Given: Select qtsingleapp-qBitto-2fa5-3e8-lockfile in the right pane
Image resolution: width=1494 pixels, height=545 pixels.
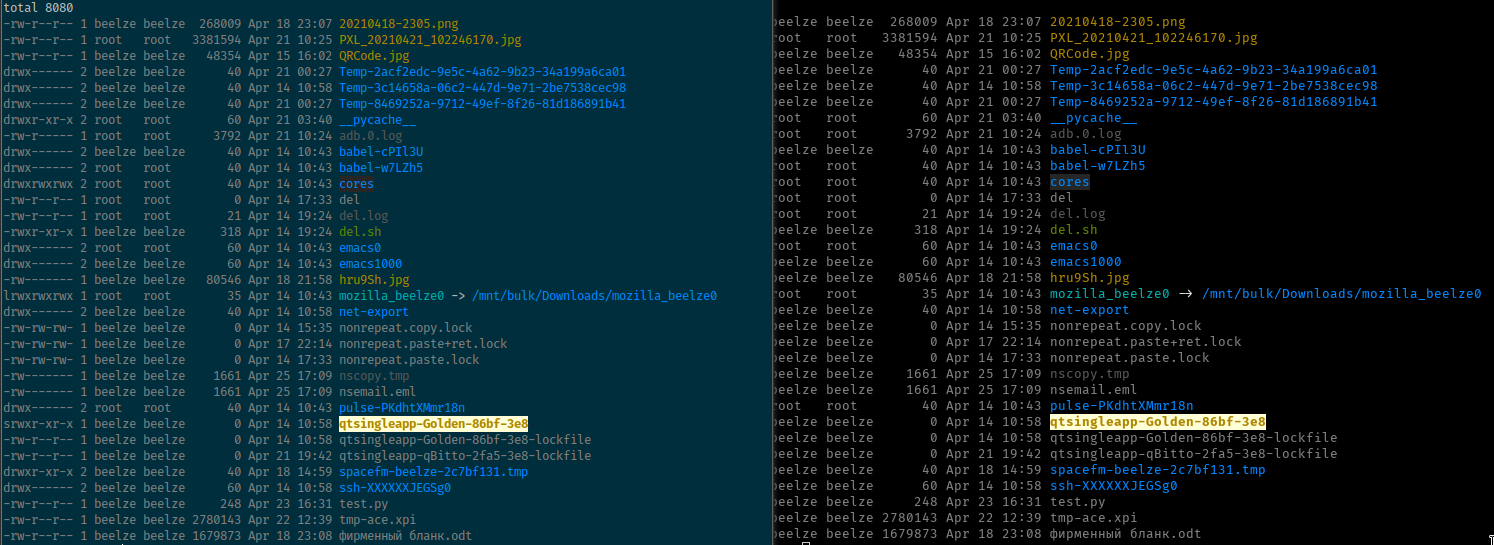Looking at the screenshot, I should point(1194,453).
